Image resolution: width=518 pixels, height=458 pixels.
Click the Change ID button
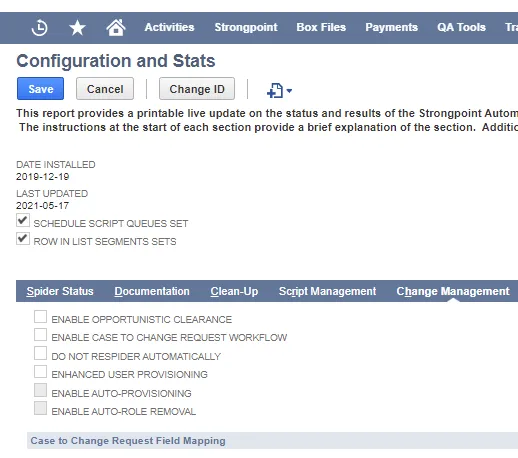pyautogui.click(x=197, y=89)
